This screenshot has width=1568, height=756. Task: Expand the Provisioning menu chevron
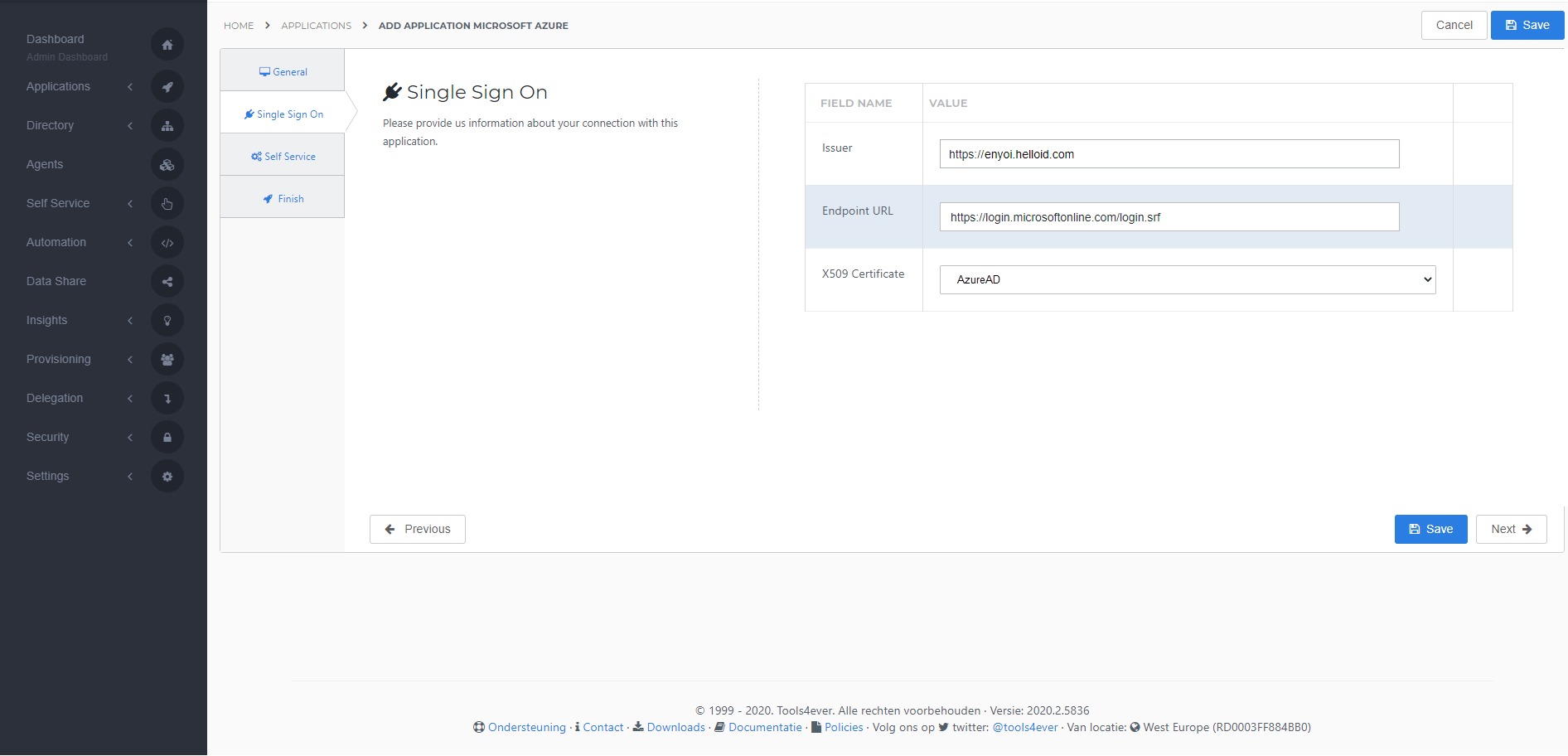point(130,359)
